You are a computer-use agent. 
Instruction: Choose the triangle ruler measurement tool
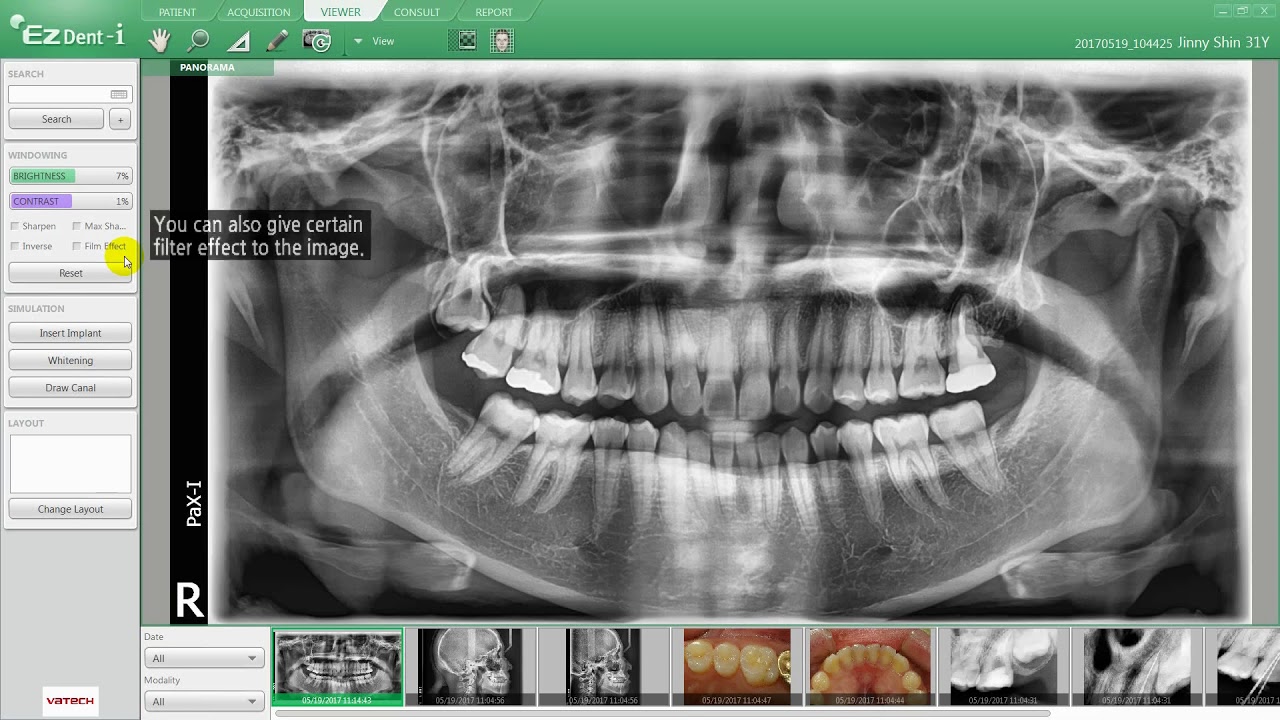[x=238, y=41]
